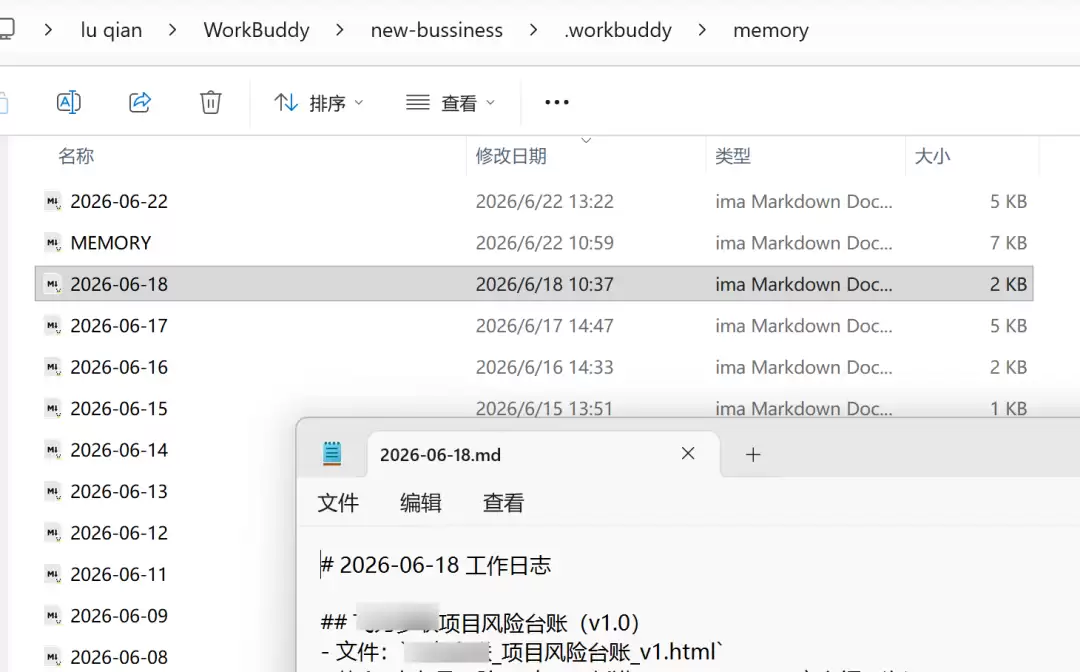1080x672 pixels.
Task: Sort by the 类型 column header
Action: click(732, 156)
